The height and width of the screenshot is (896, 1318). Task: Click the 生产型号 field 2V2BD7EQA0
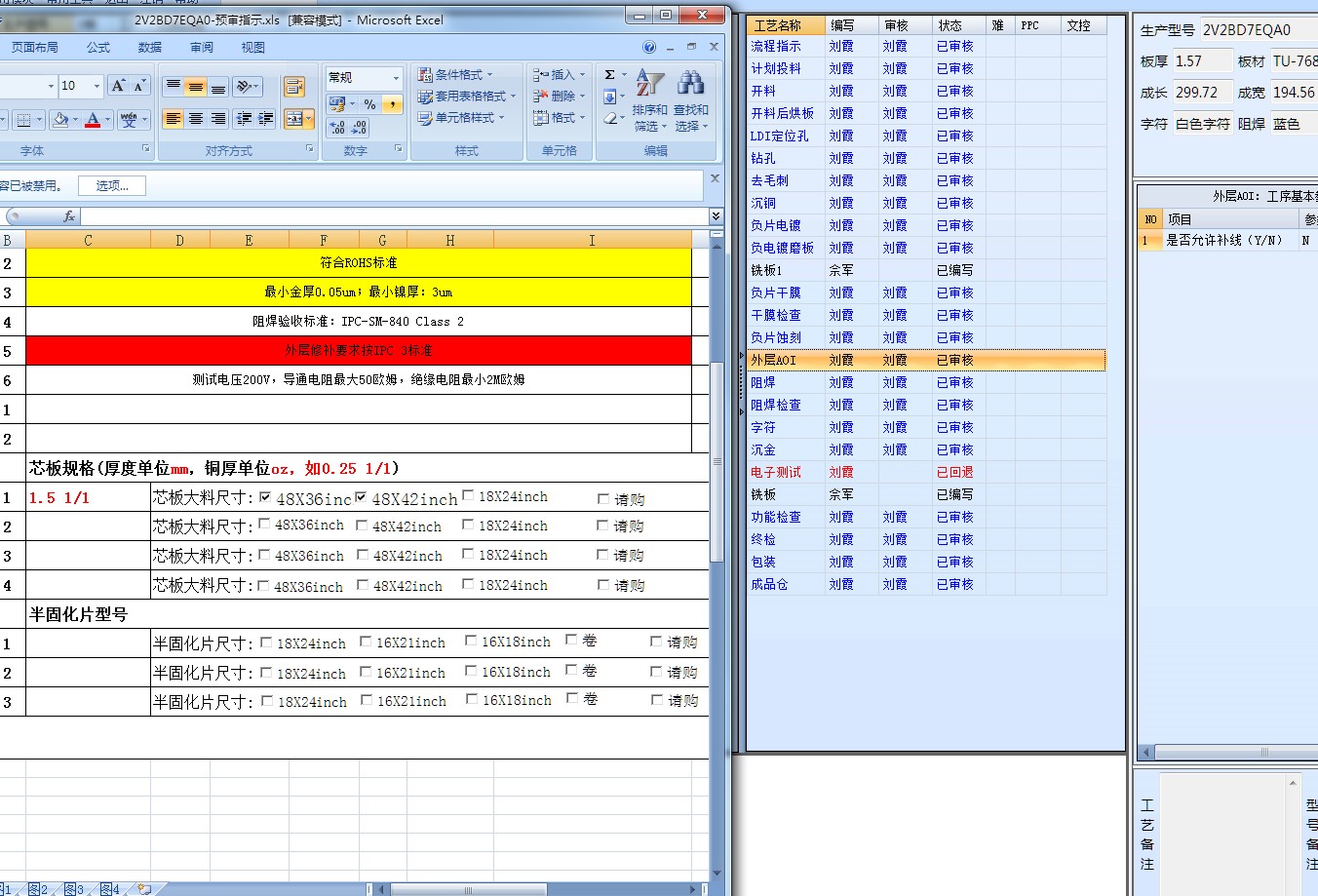1260,30
